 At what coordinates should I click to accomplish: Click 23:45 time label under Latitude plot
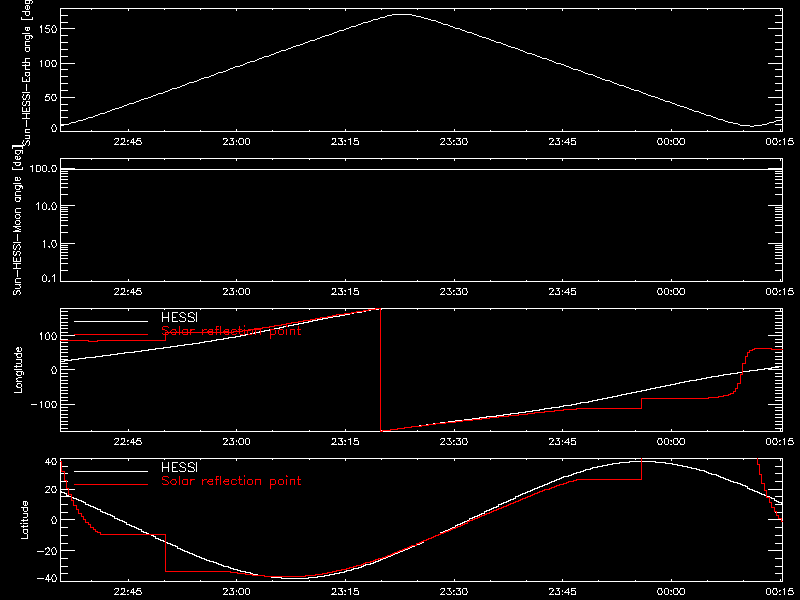coord(562,592)
